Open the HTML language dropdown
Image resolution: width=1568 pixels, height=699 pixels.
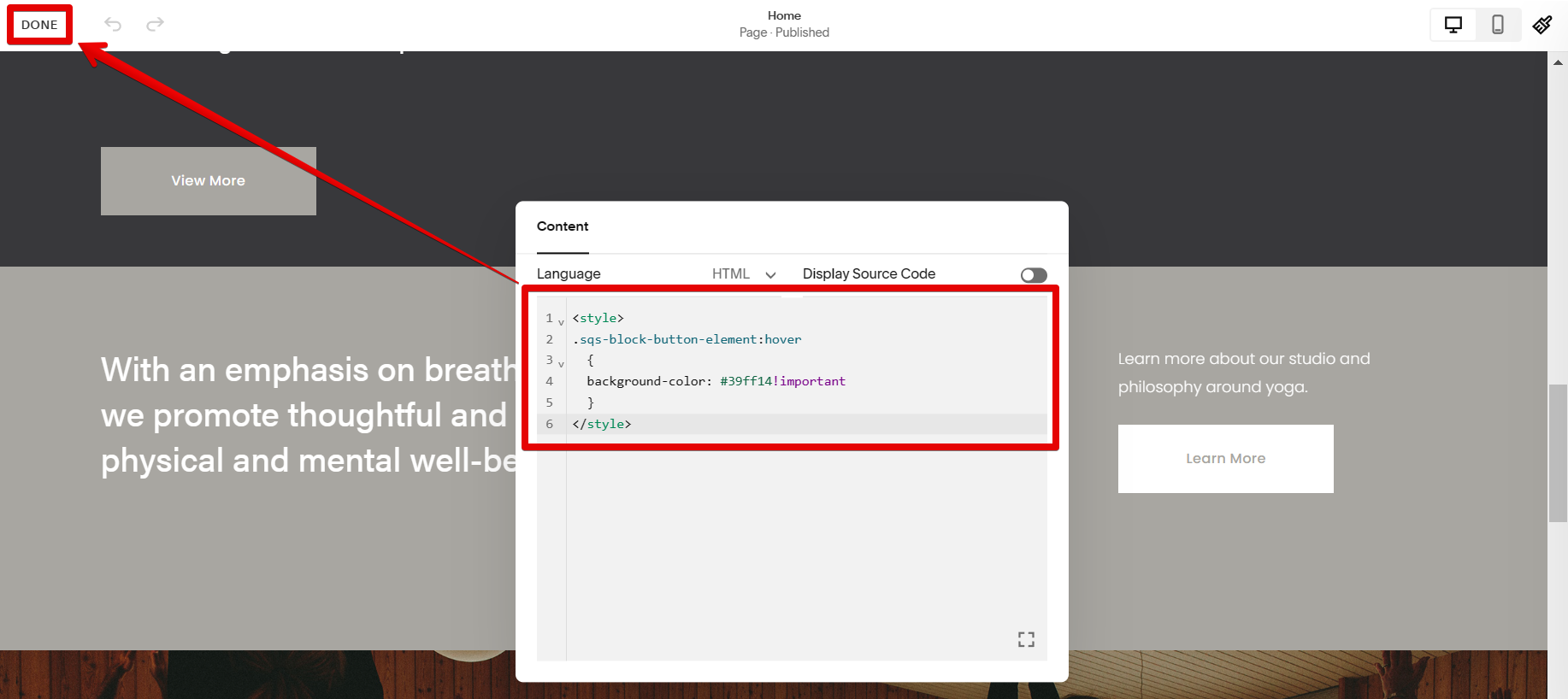tap(744, 274)
